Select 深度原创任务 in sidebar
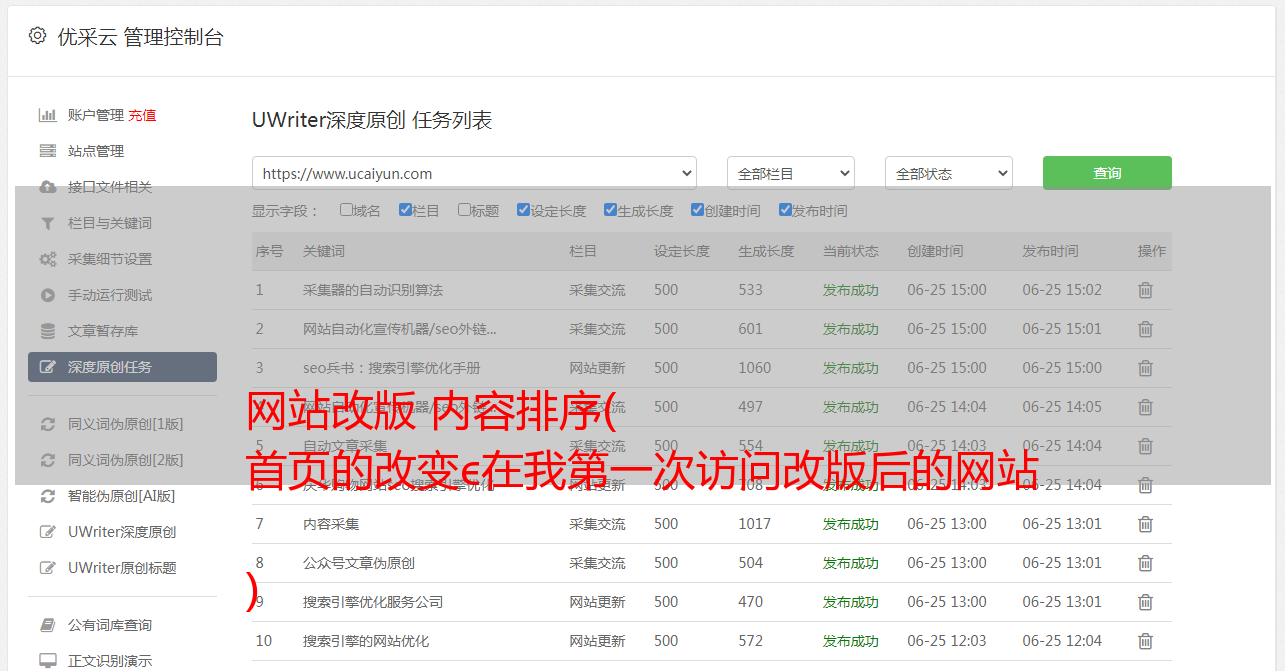1285x671 pixels. coord(122,367)
